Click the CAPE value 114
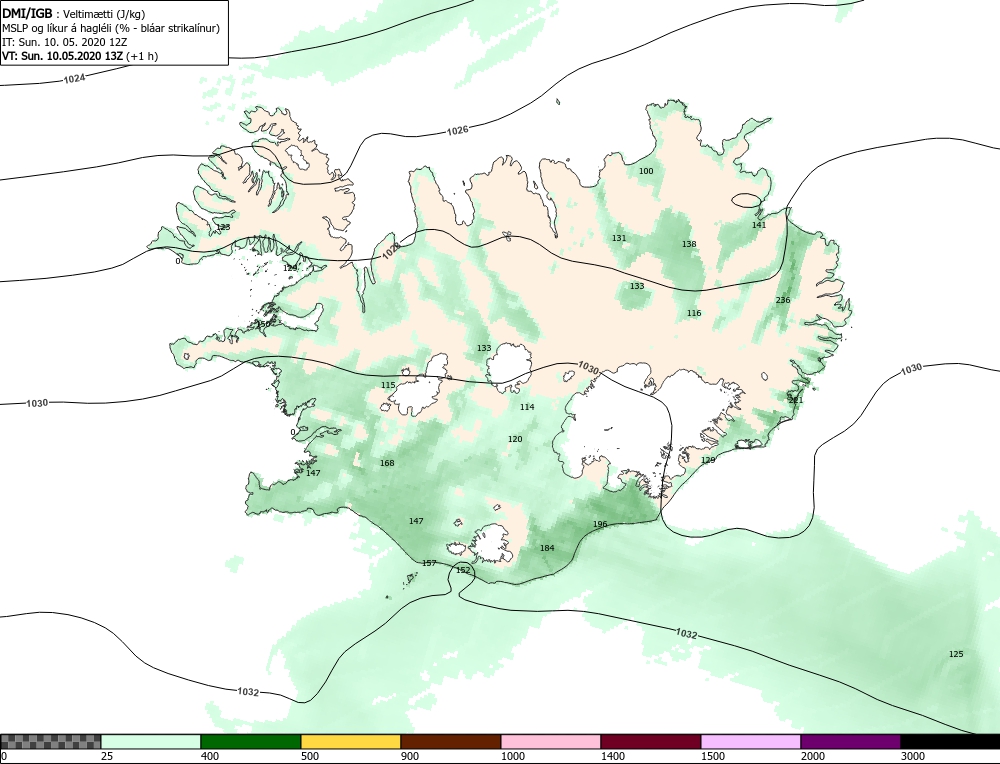Viewport: 1000px width, 764px height. 527,407
